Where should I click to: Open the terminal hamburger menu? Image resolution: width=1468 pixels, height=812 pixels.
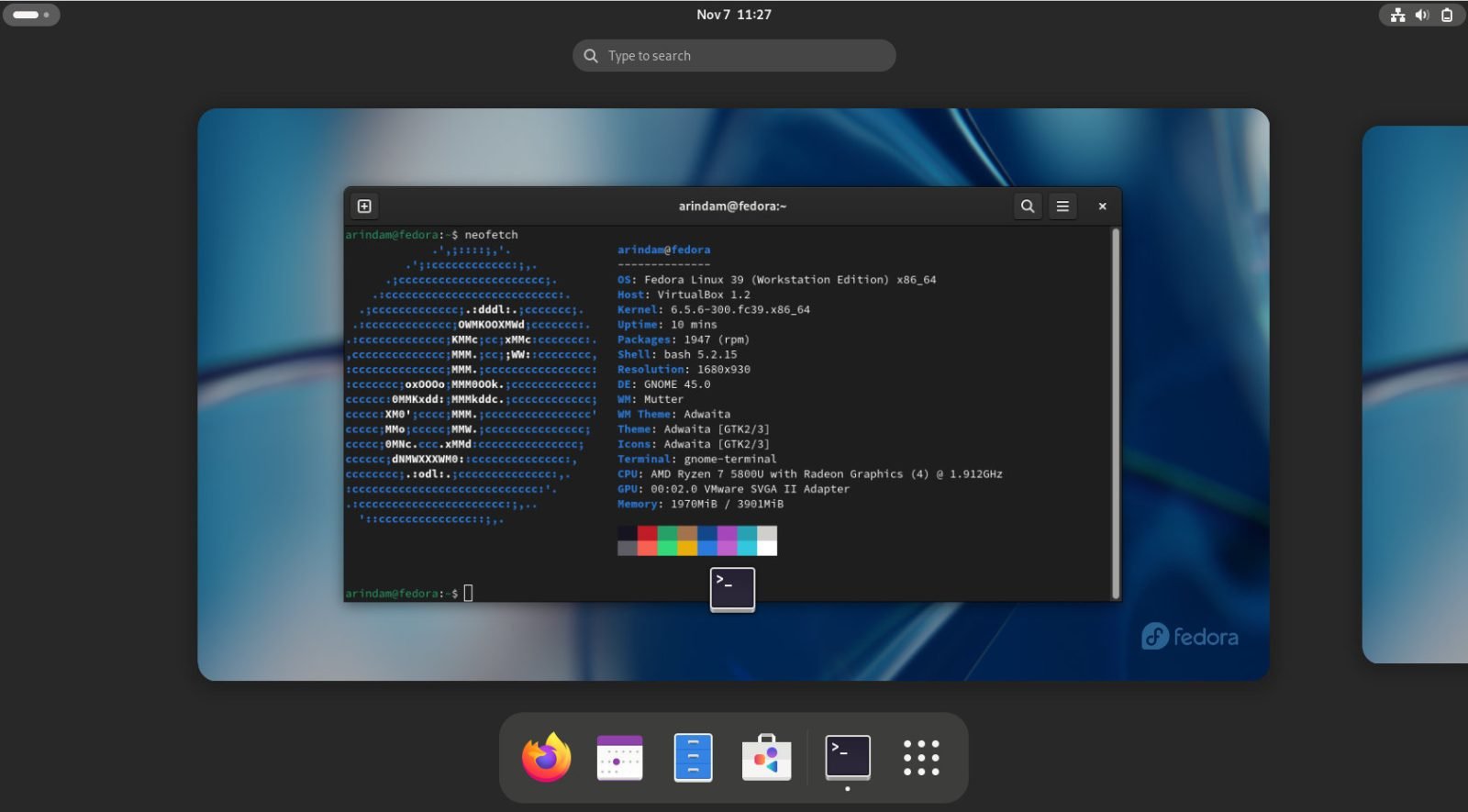pos(1062,206)
